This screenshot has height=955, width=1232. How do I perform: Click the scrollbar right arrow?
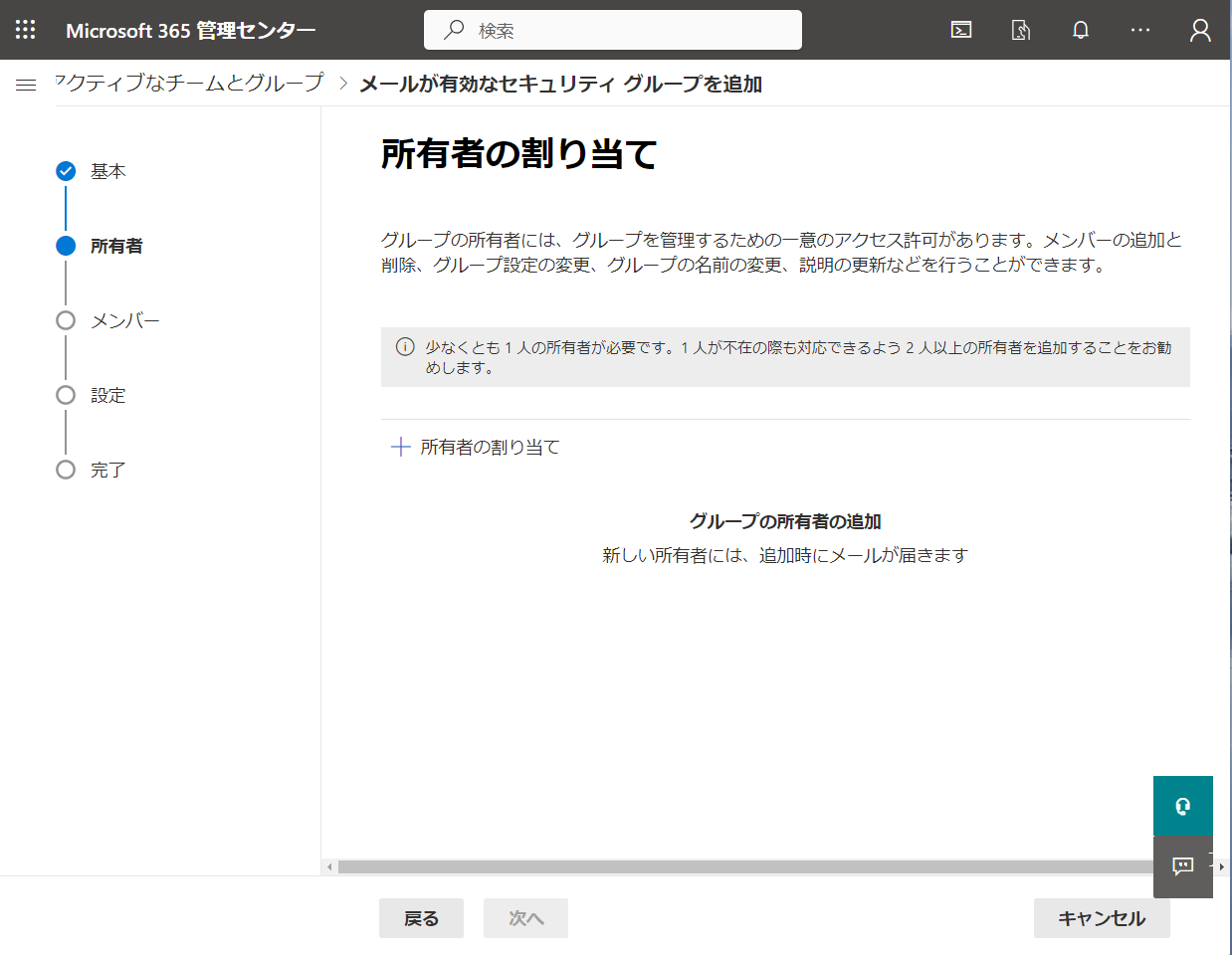coord(1222,866)
